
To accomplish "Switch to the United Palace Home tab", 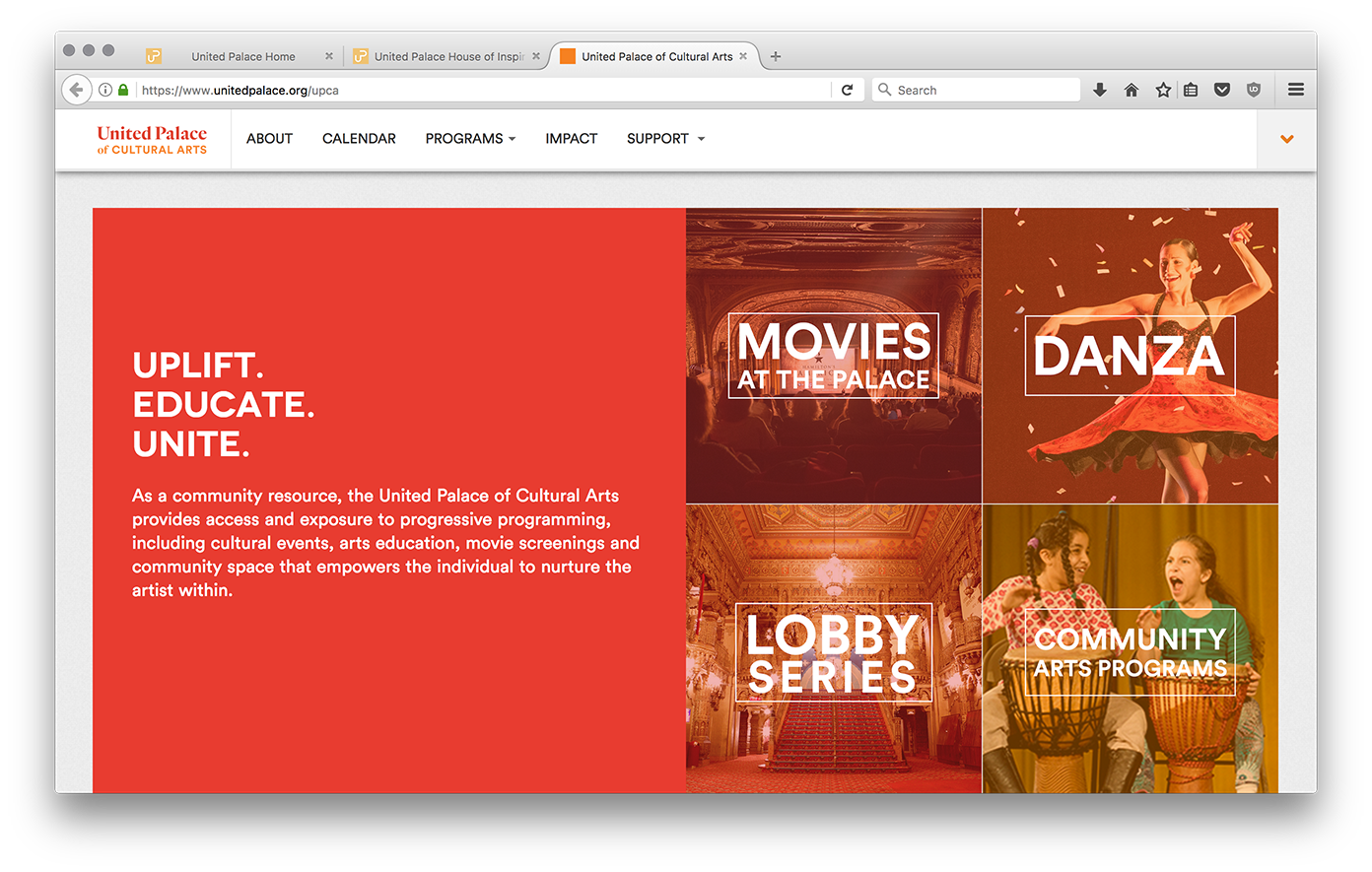I will click(x=240, y=56).
